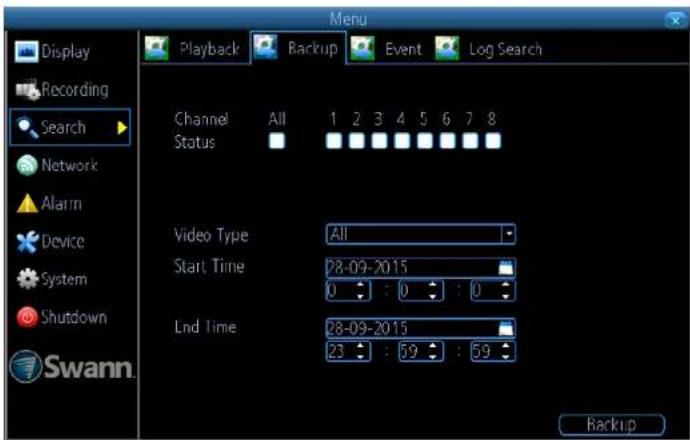The height and width of the screenshot is (440, 690).
Task: Click the red Shutdown power icon
Action: click(27, 317)
